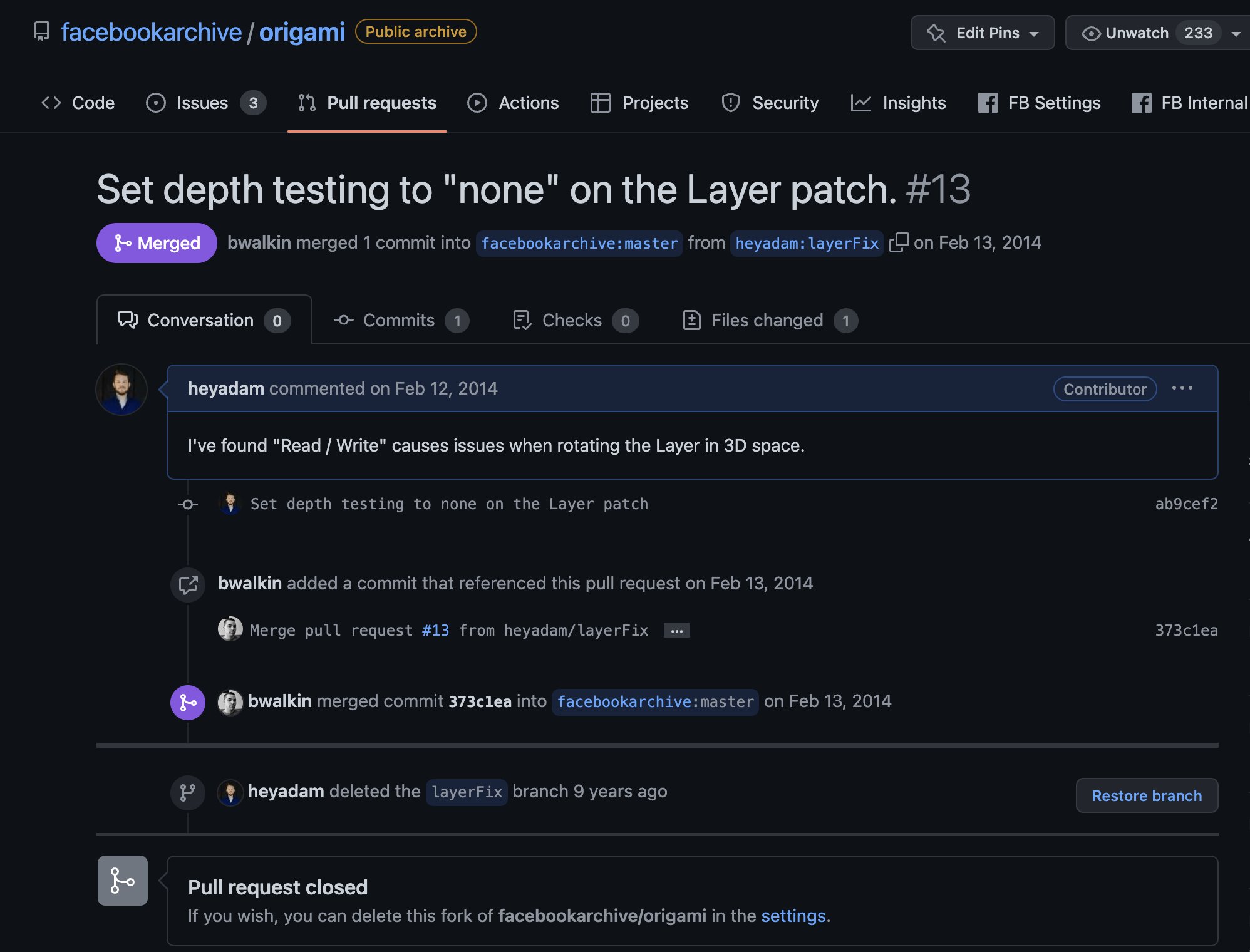Click the Security shield icon
This screenshot has width=1250, height=952.
[731, 103]
